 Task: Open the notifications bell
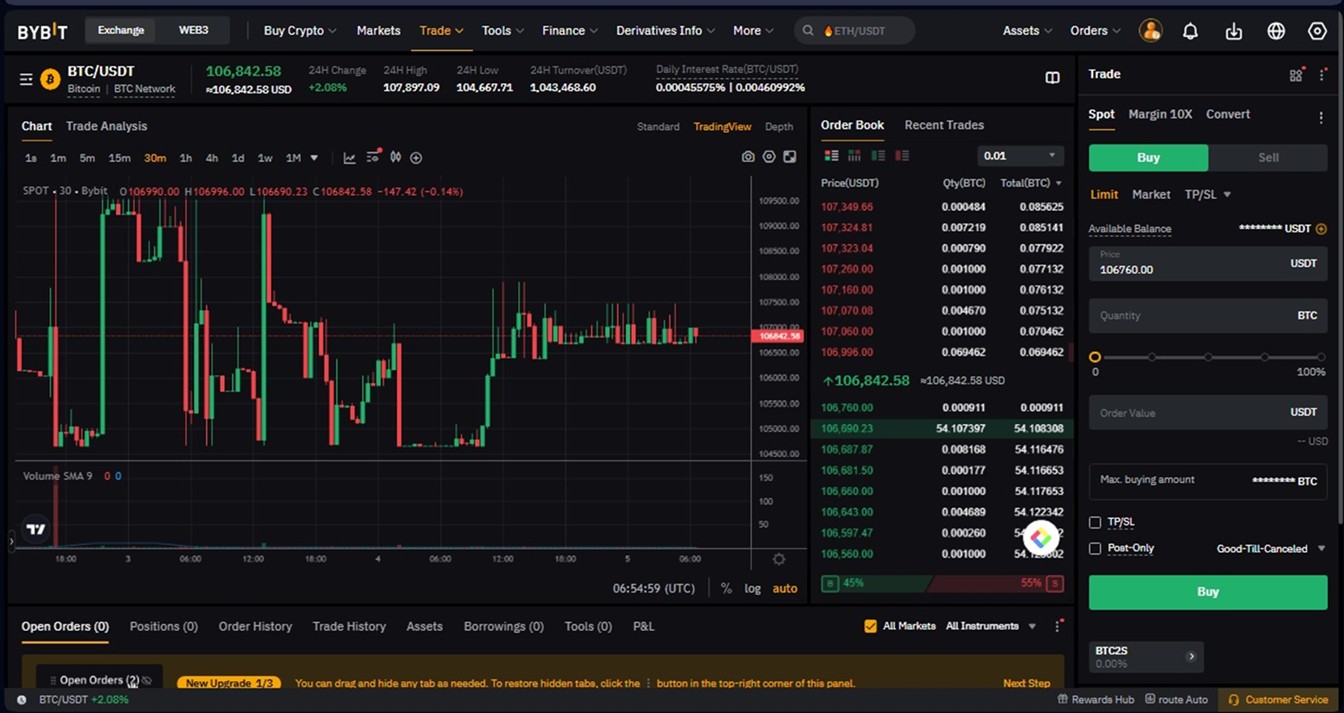(x=1190, y=31)
